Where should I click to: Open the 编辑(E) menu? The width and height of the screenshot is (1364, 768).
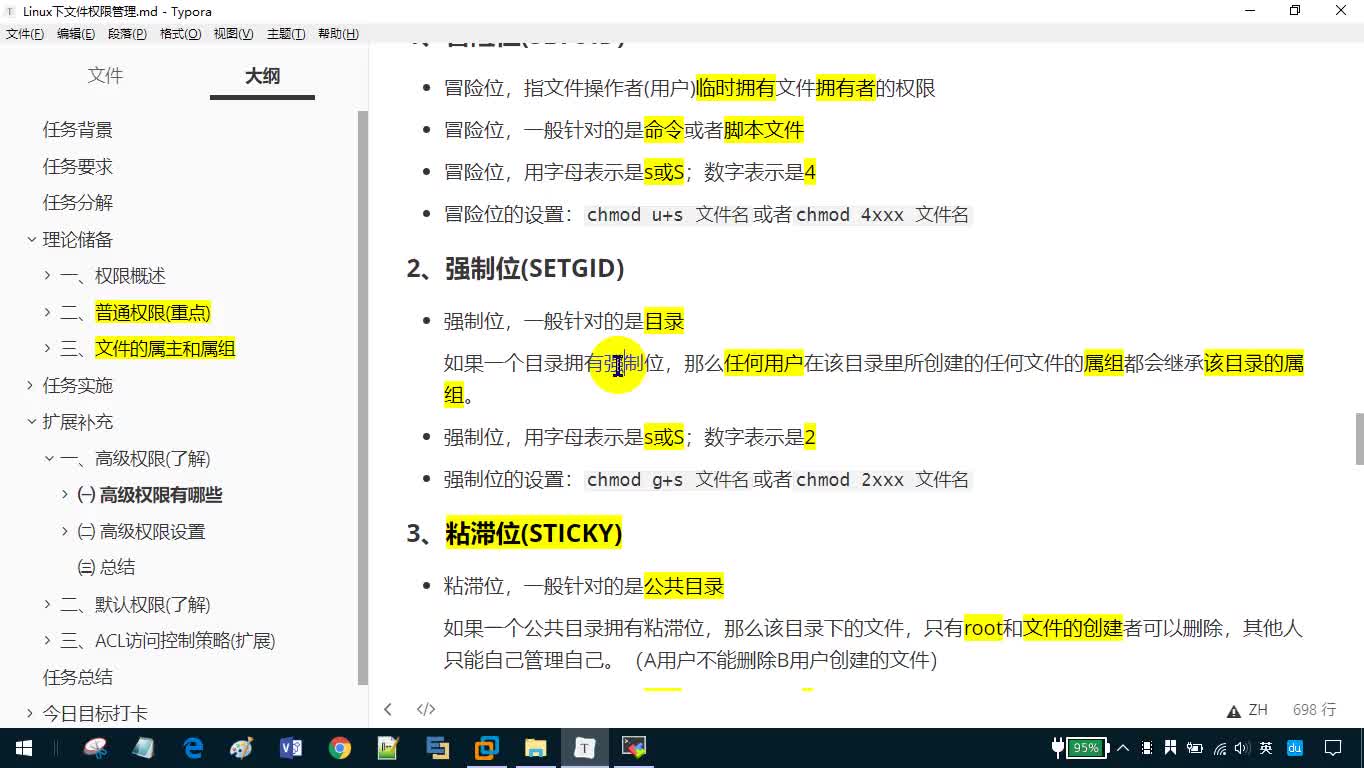[x=76, y=34]
